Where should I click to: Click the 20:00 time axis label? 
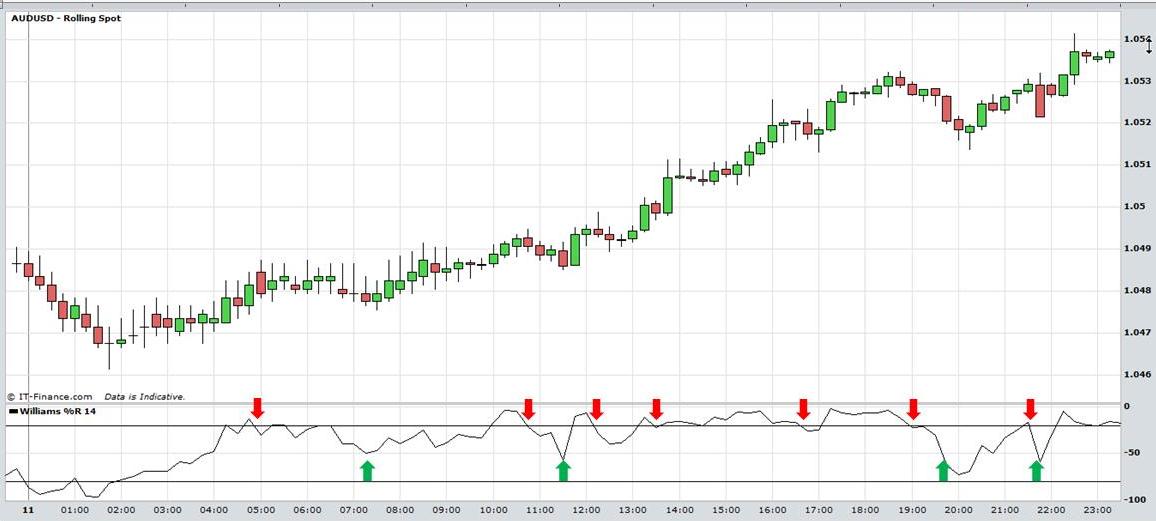[958, 510]
